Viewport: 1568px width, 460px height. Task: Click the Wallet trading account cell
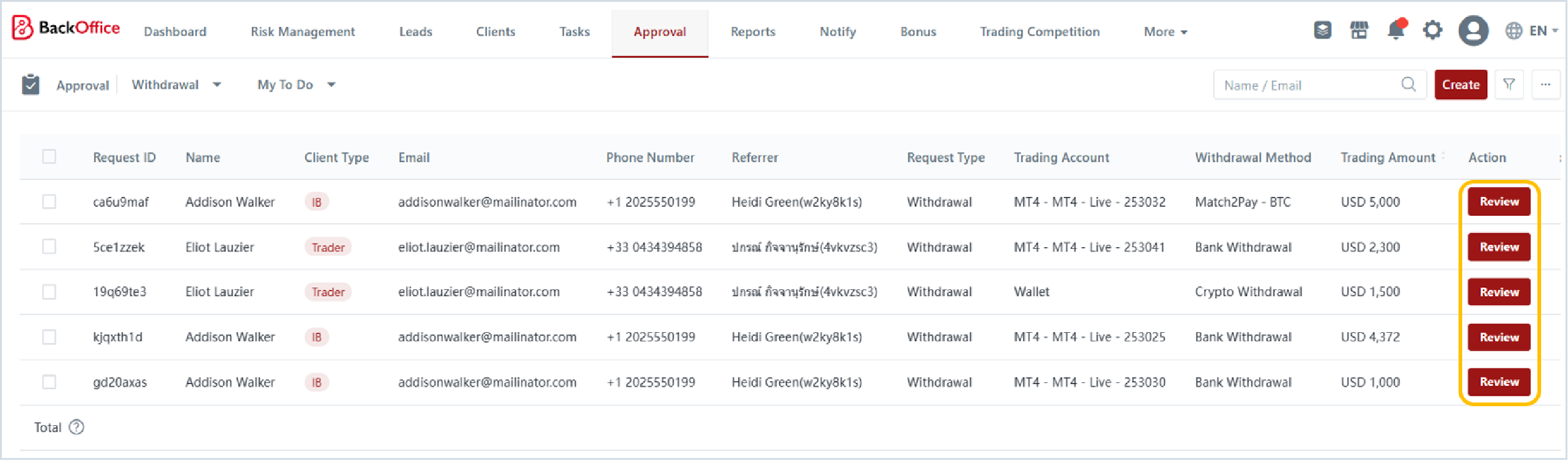click(1031, 292)
